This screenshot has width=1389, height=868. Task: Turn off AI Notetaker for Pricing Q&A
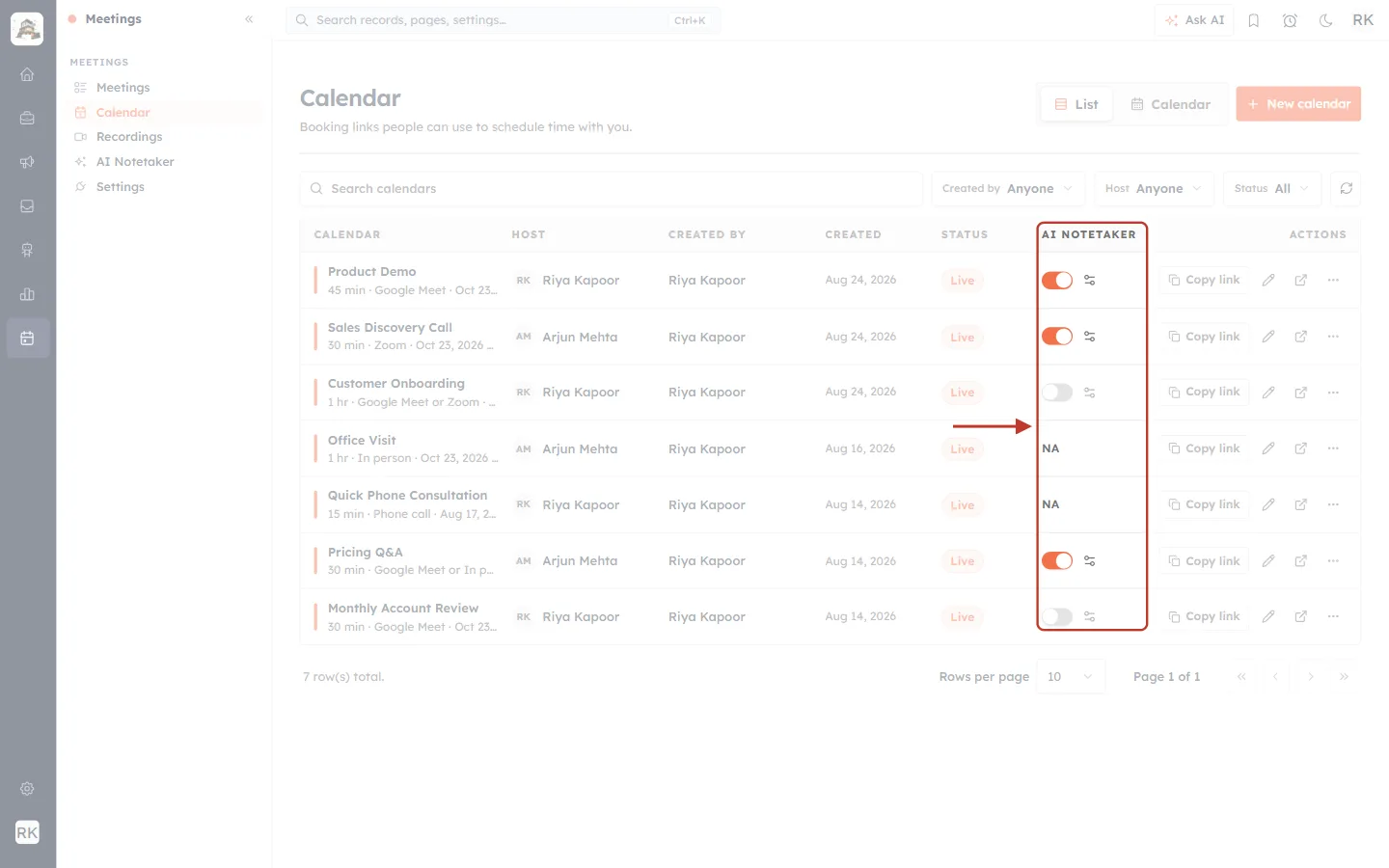coord(1057,561)
